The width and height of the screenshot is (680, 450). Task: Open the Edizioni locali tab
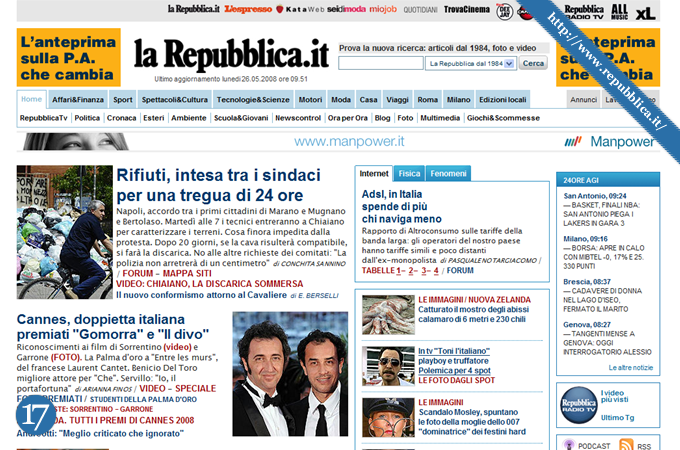point(503,100)
